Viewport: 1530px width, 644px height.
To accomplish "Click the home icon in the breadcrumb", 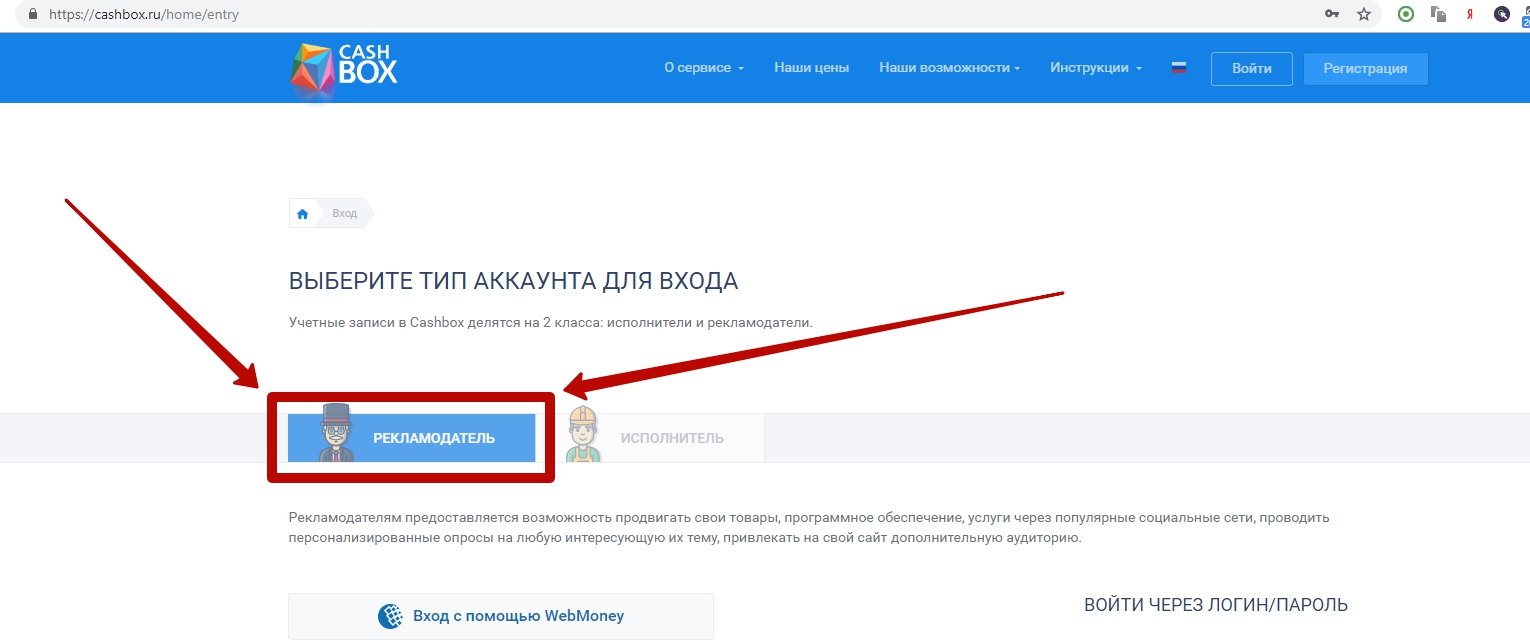I will pos(303,214).
